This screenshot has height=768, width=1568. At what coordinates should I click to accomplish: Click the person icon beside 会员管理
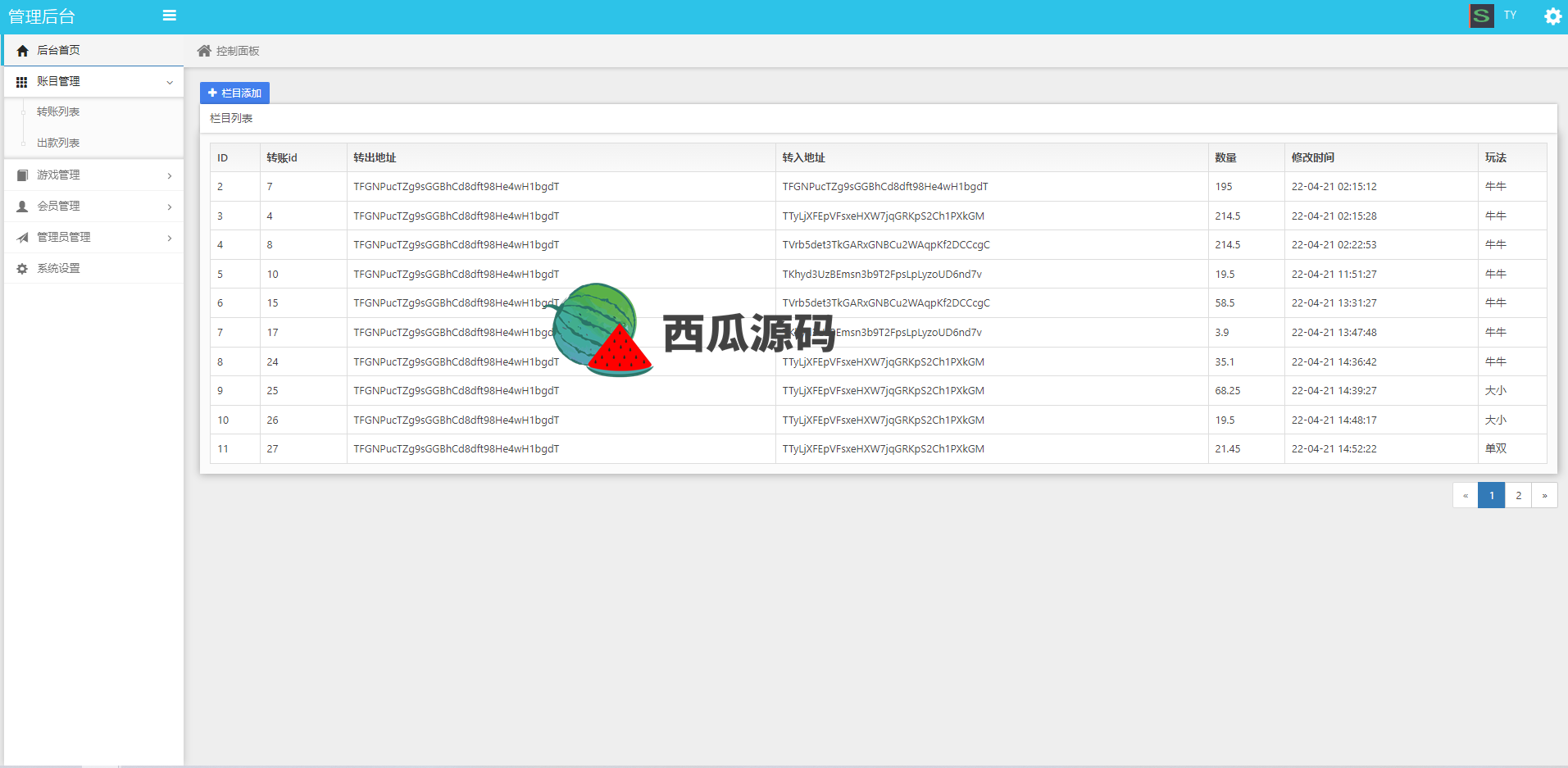point(22,207)
